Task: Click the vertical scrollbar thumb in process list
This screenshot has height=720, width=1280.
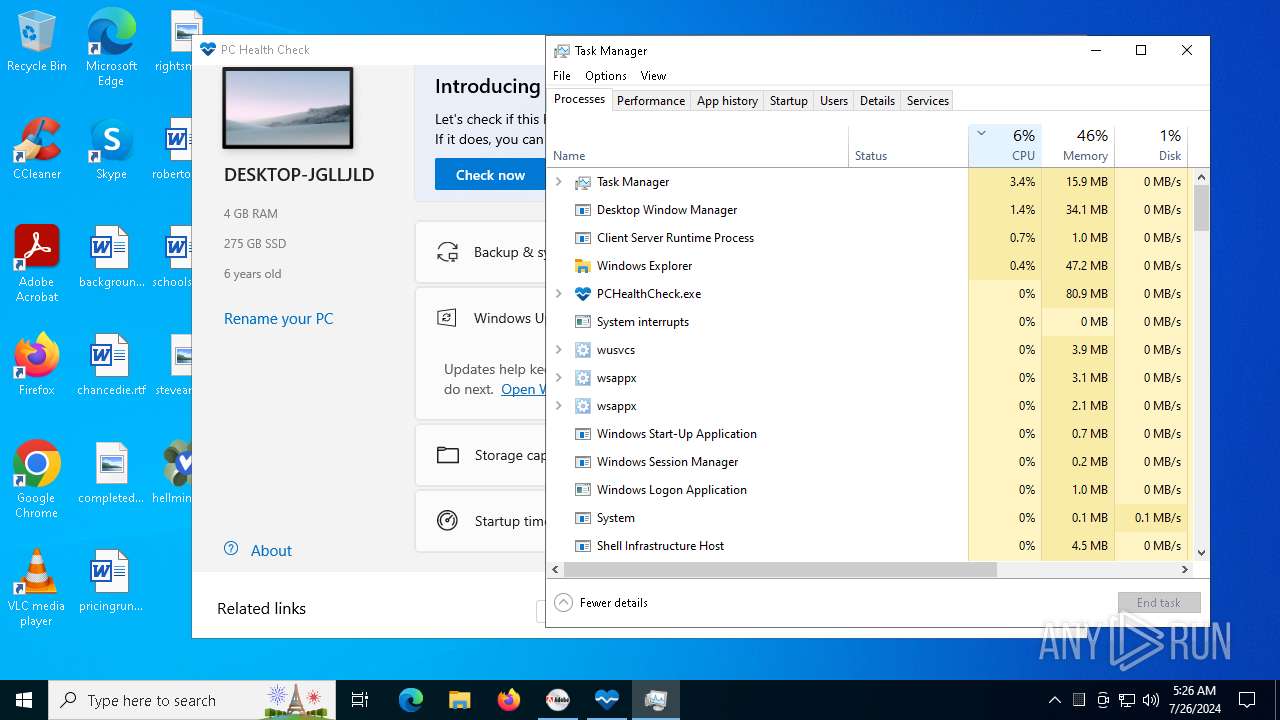Action: point(1201,208)
